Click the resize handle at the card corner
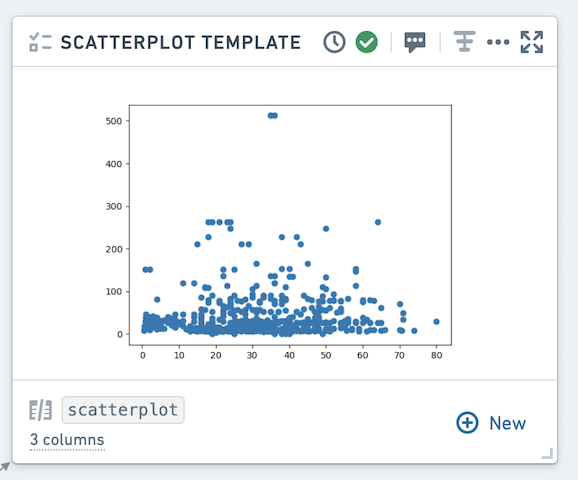Screen dimensions: 578x480 pyautogui.click(x=547, y=453)
